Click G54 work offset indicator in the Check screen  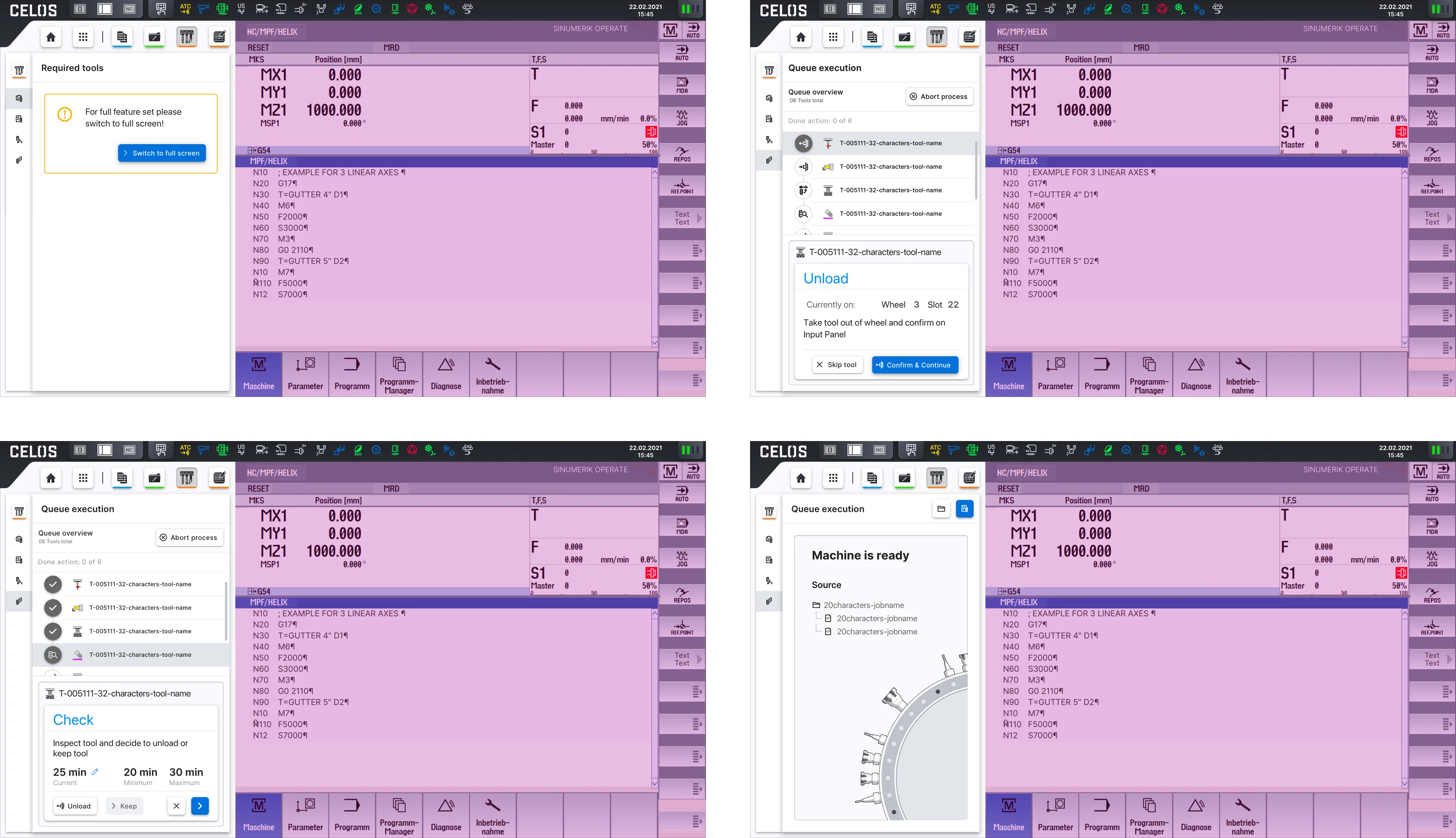(x=259, y=592)
